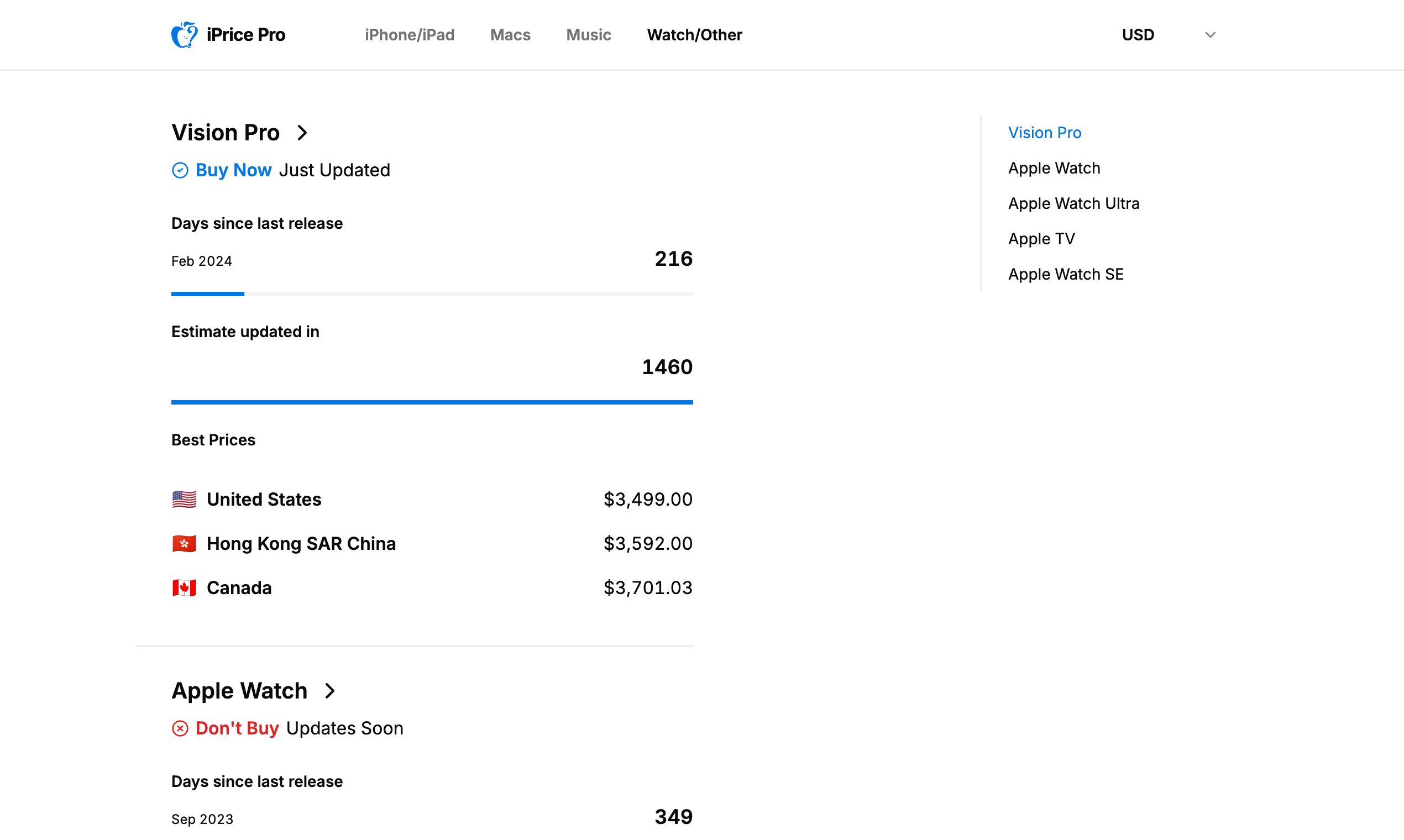This screenshot has height=840, width=1404.
Task: Go to the Music tab
Action: [588, 35]
